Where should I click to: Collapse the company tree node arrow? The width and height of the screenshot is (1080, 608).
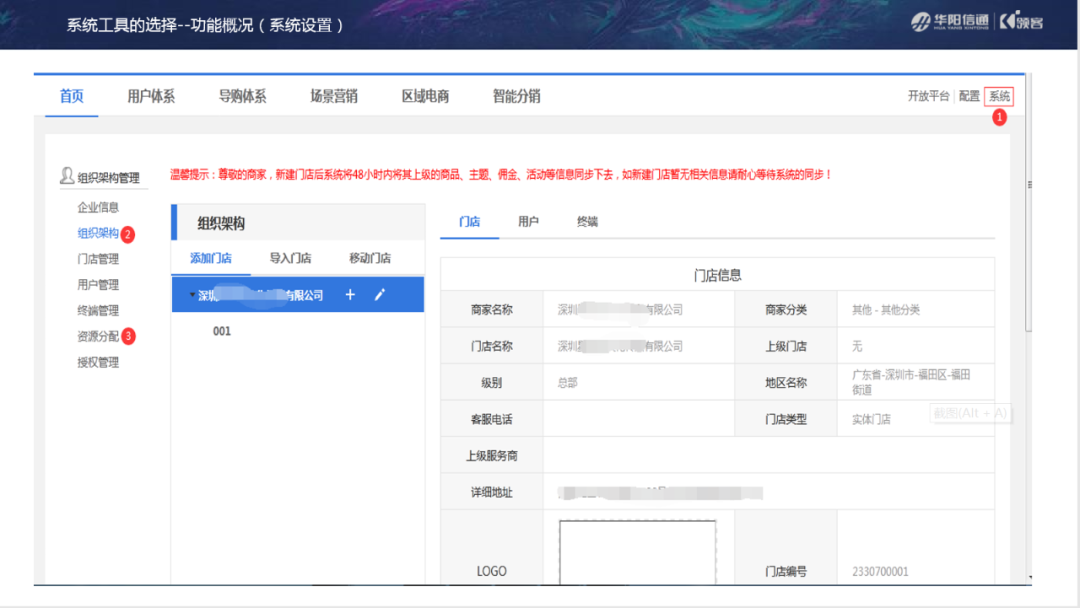coord(192,295)
